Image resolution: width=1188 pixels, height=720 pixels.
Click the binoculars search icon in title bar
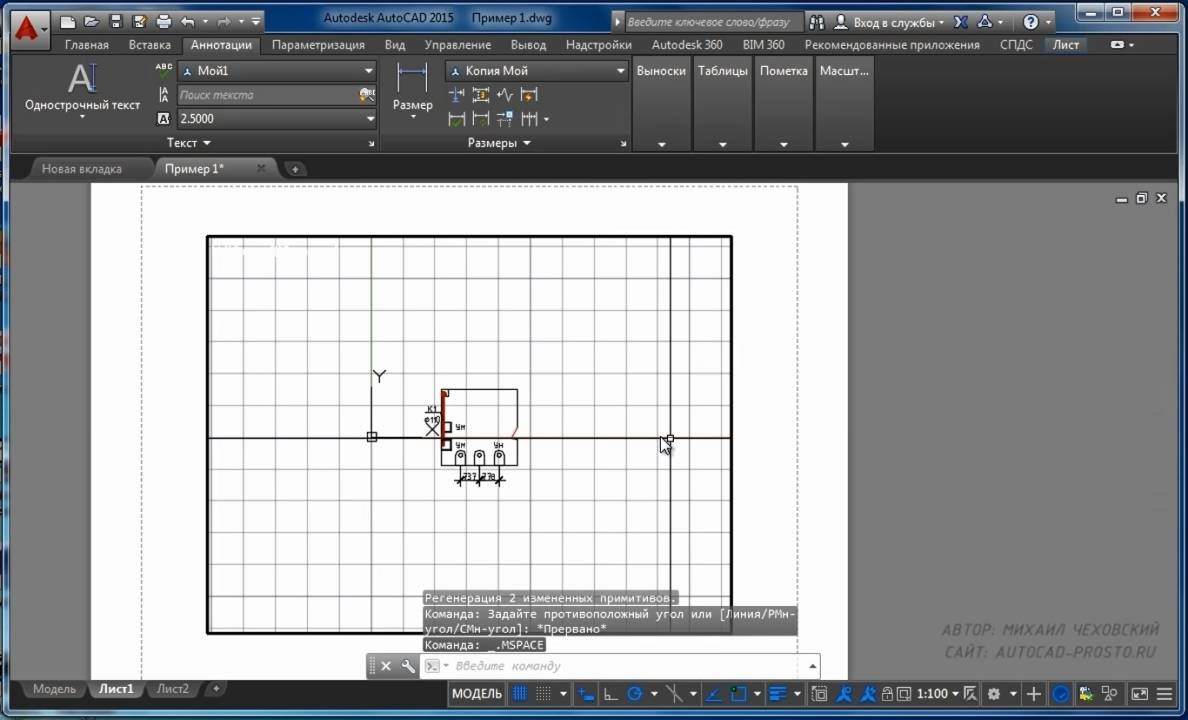(x=816, y=22)
